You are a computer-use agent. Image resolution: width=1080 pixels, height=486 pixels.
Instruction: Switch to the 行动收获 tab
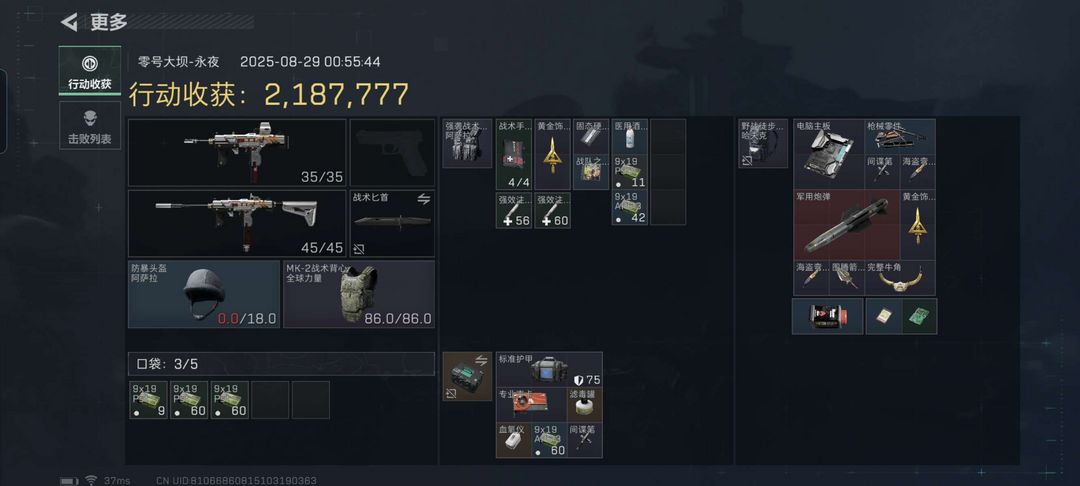[90, 71]
